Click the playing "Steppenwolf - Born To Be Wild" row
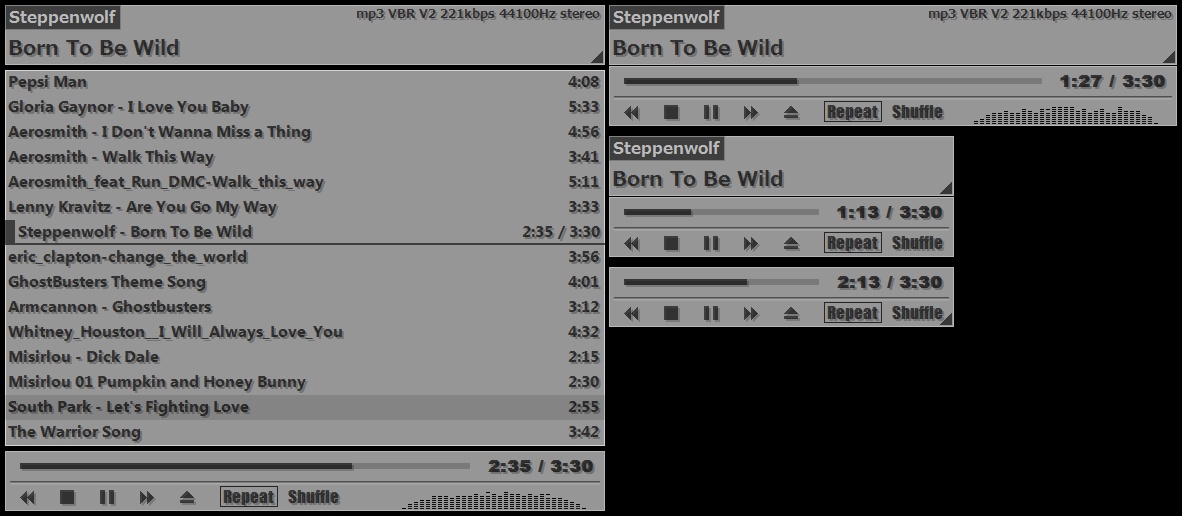Viewport: 1182px width, 516px height. pyautogui.click(x=305, y=232)
